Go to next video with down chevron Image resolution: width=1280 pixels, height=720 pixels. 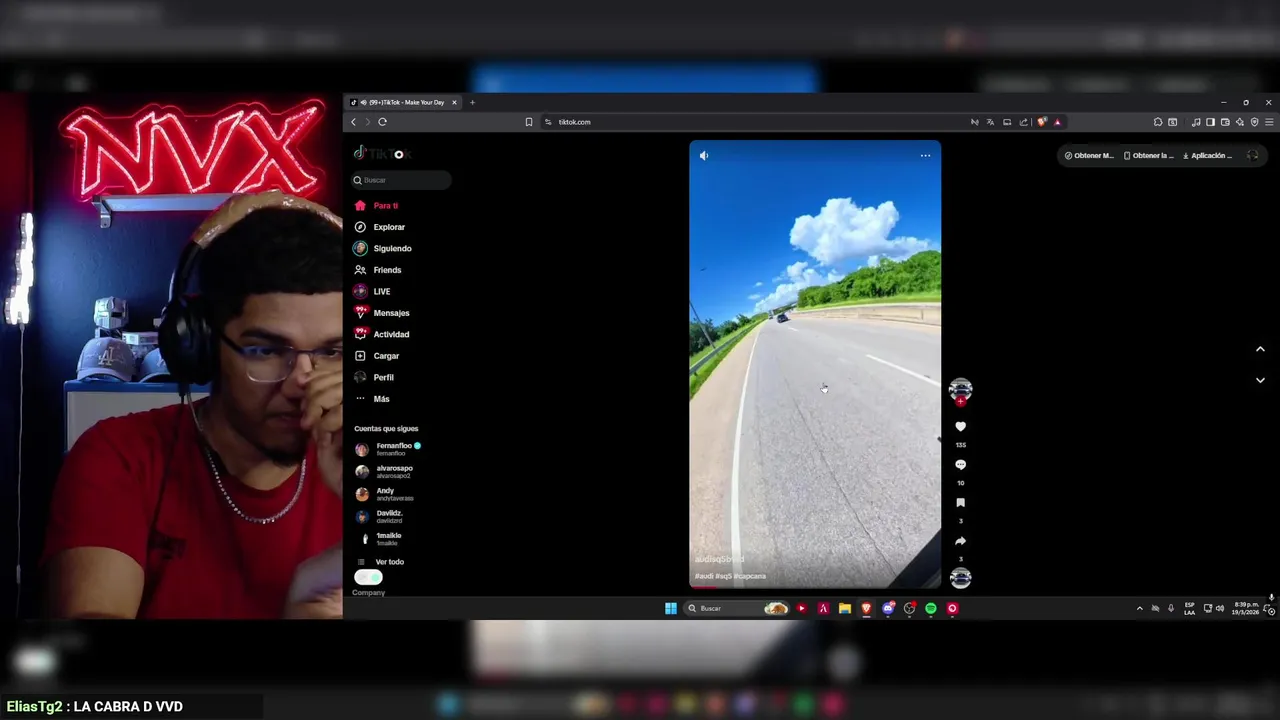click(1260, 380)
